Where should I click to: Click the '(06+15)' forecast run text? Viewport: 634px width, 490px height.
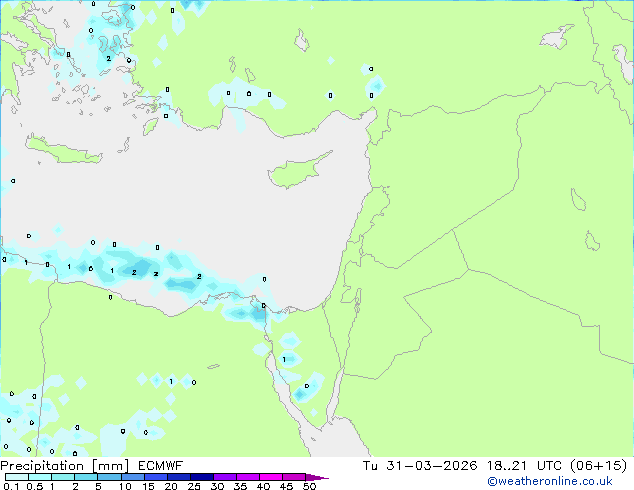[598, 466]
